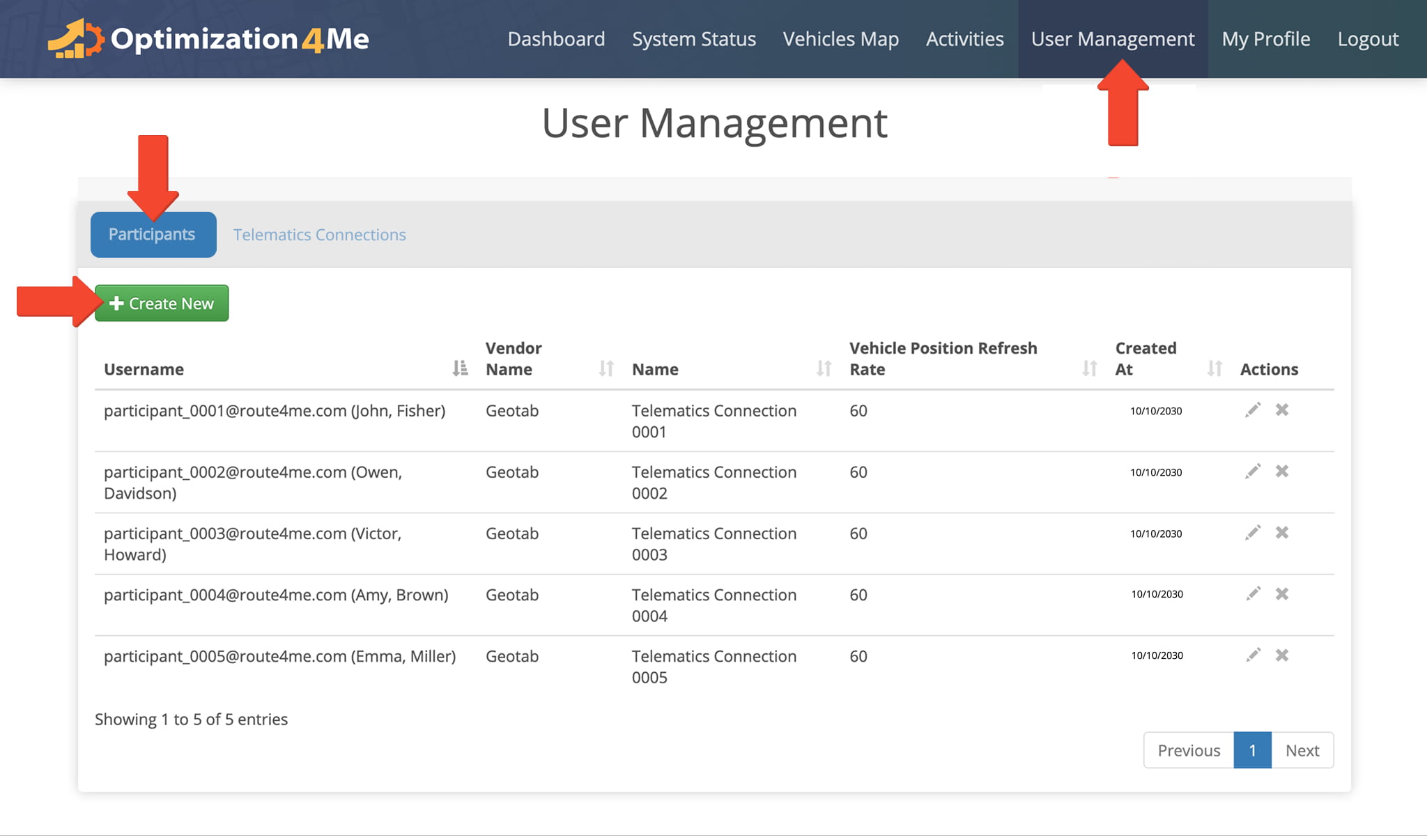This screenshot has height=840, width=1427.
Task: Go to Next page of entries
Action: (x=1302, y=750)
